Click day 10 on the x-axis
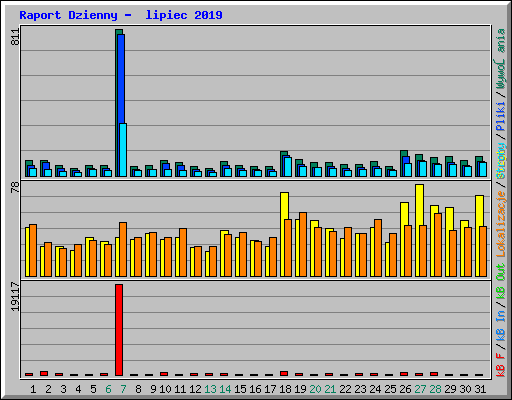 165,389
